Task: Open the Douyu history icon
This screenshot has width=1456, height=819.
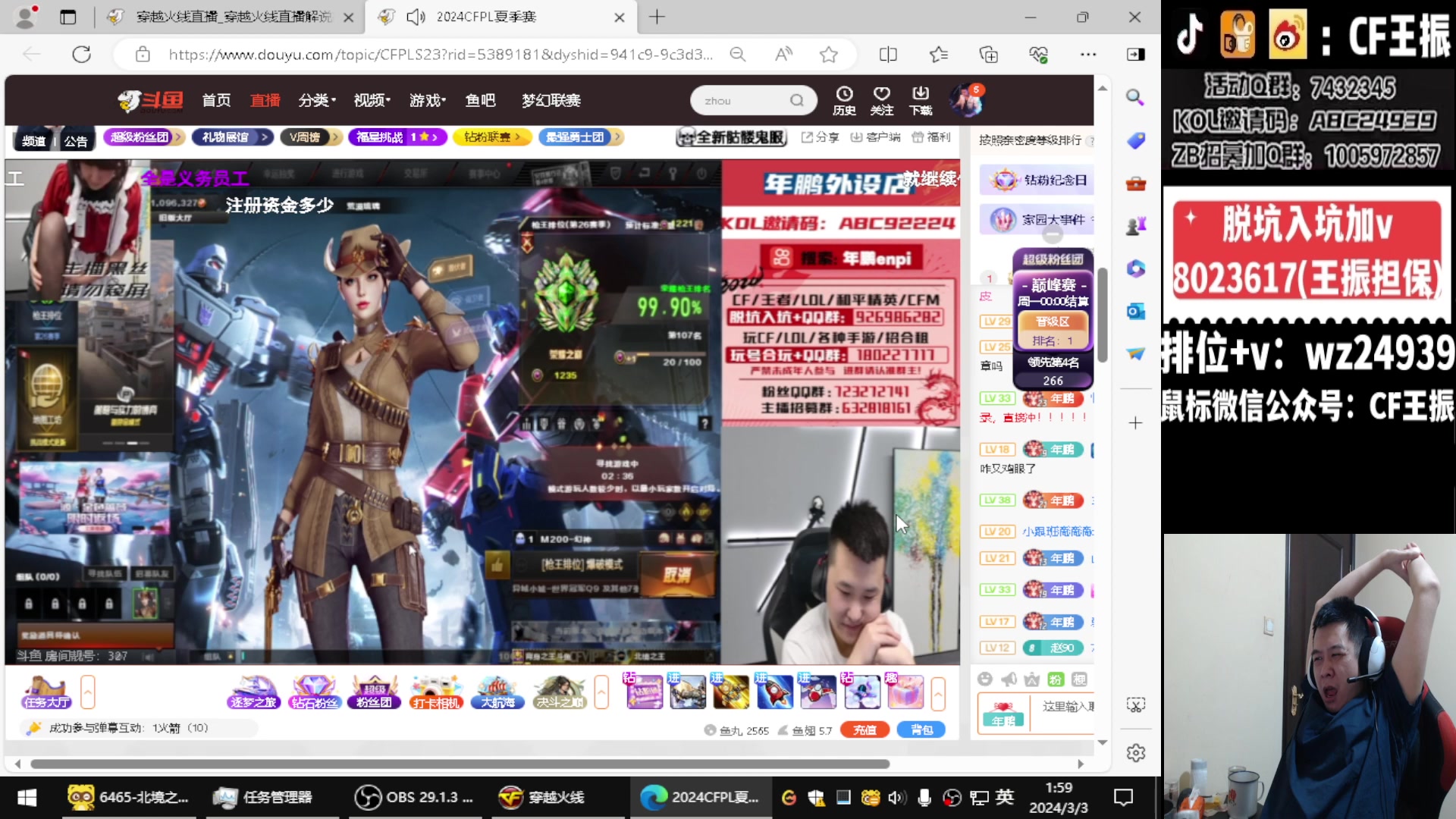Action: tap(844, 100)
